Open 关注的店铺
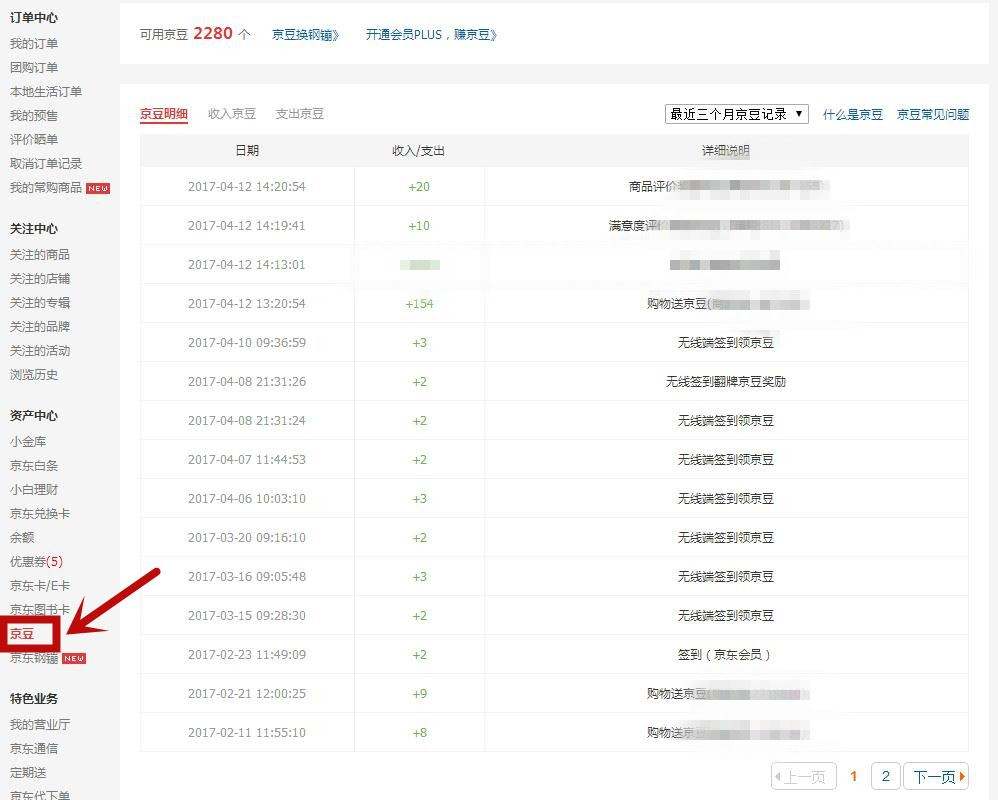Image resolution: width=998 pixels, height=800 pixels. (39, 279)
